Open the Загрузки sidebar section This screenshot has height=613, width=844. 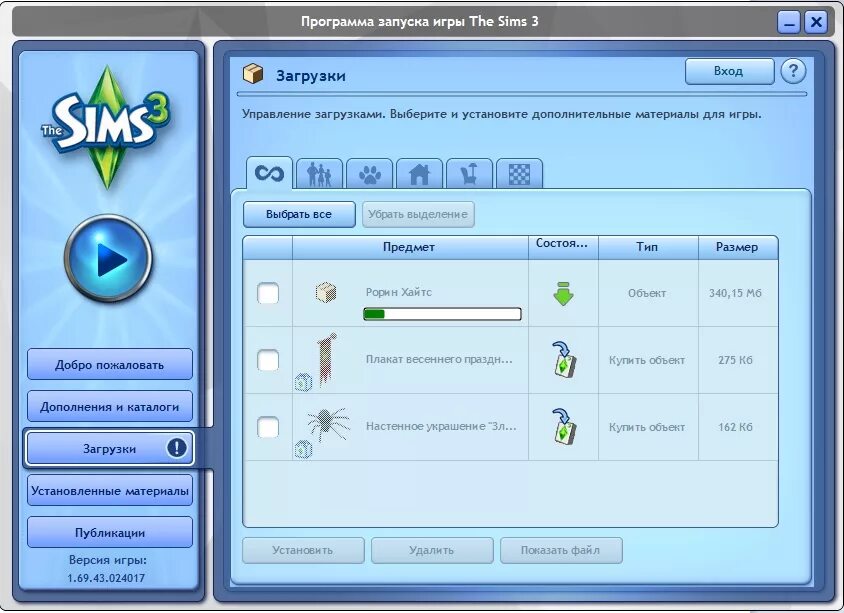(110, 448)
